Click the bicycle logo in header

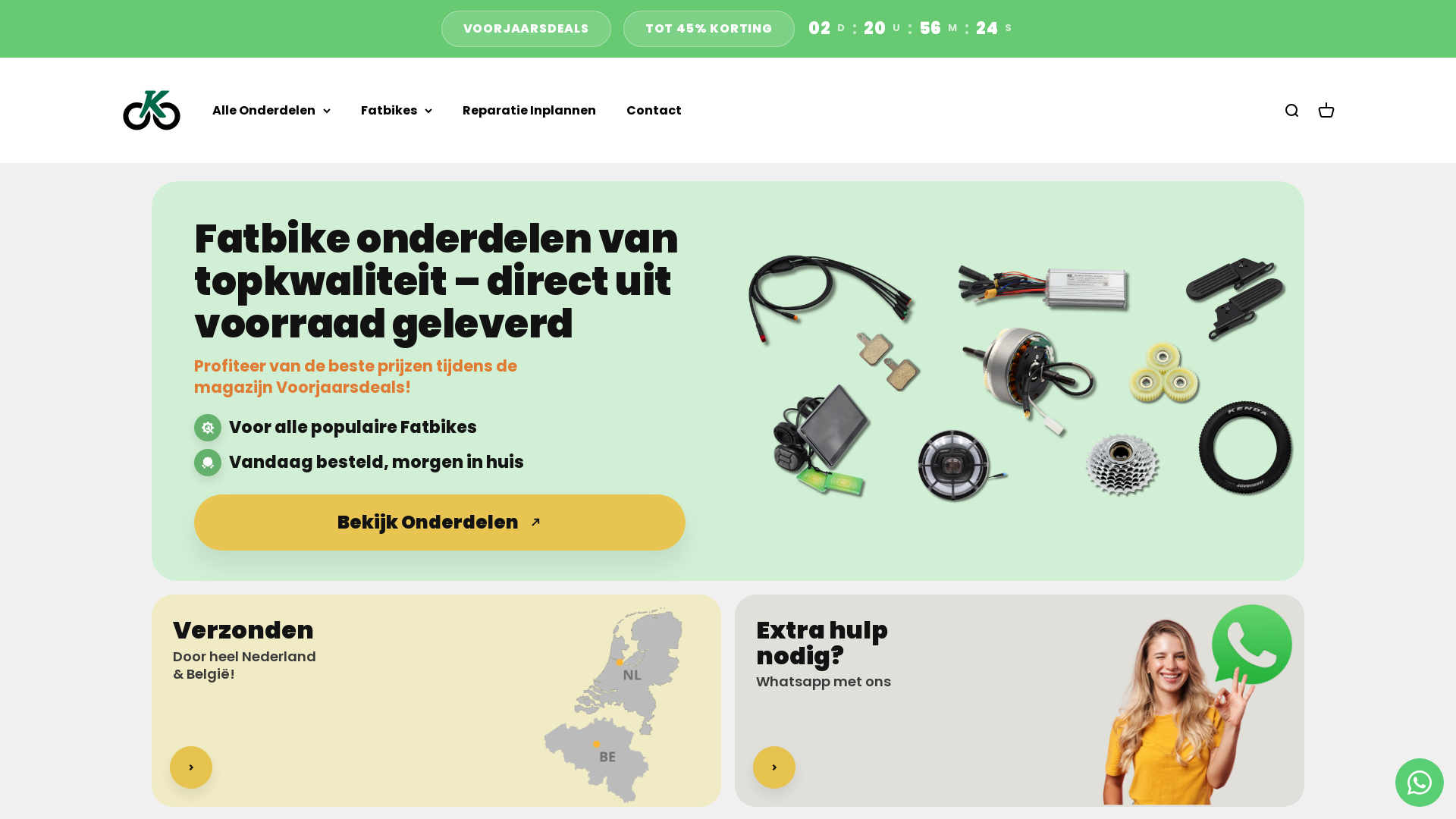(x=152, y=111)
